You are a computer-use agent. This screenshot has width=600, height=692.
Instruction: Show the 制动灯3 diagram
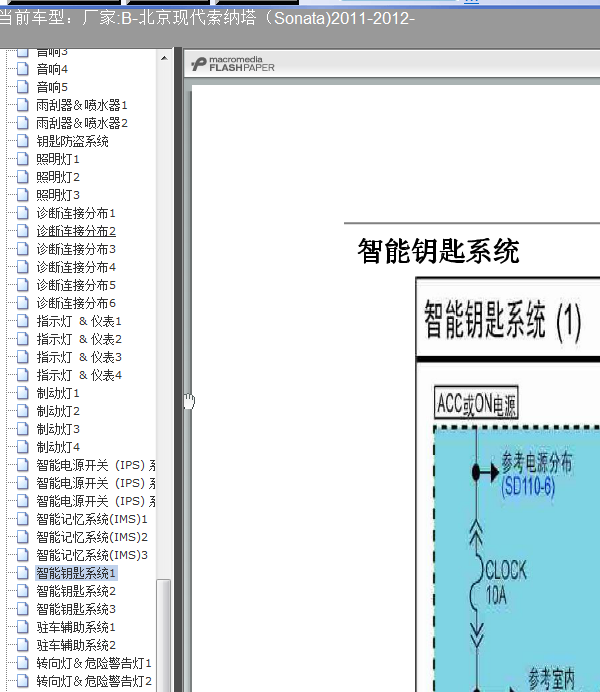[x=58, y=429]
